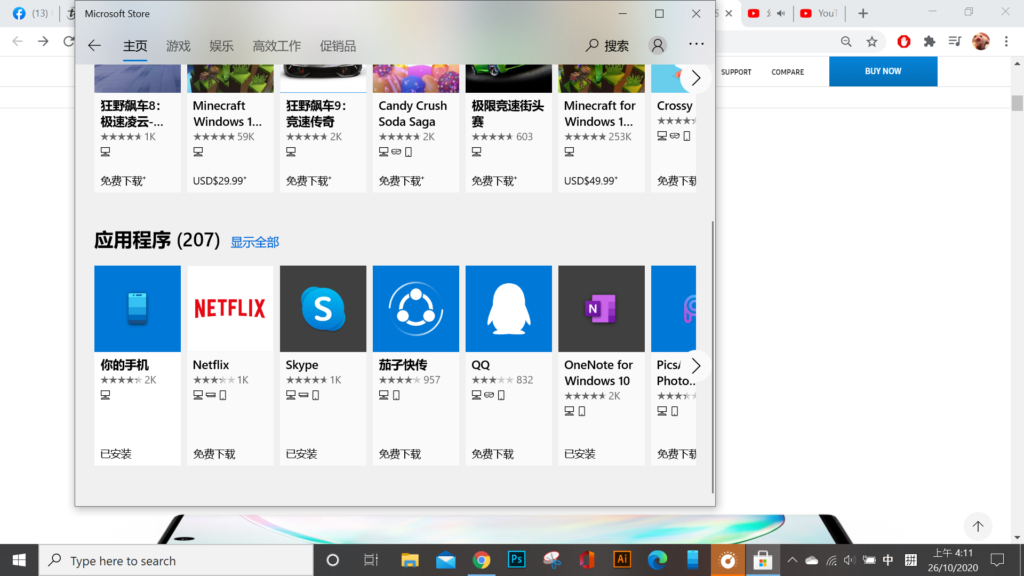
Task: Switch to the Chrome tab labeled YouT
Action: [x=819, y=13]
